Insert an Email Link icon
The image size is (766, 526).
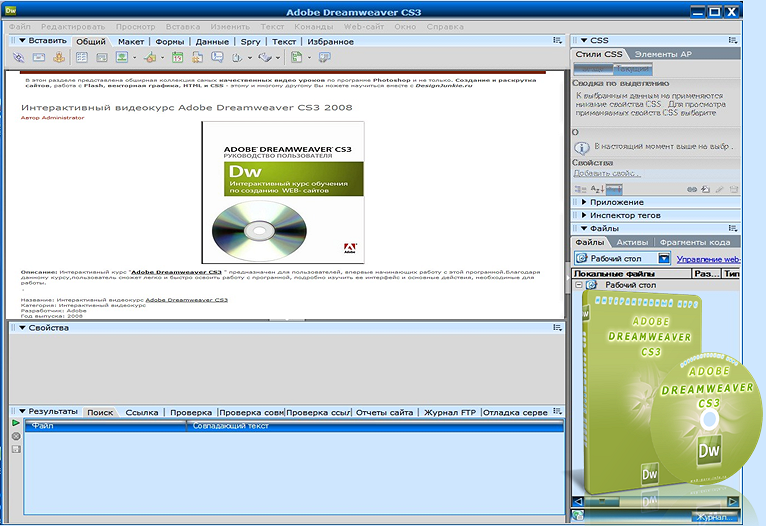[x=39, y=58]
